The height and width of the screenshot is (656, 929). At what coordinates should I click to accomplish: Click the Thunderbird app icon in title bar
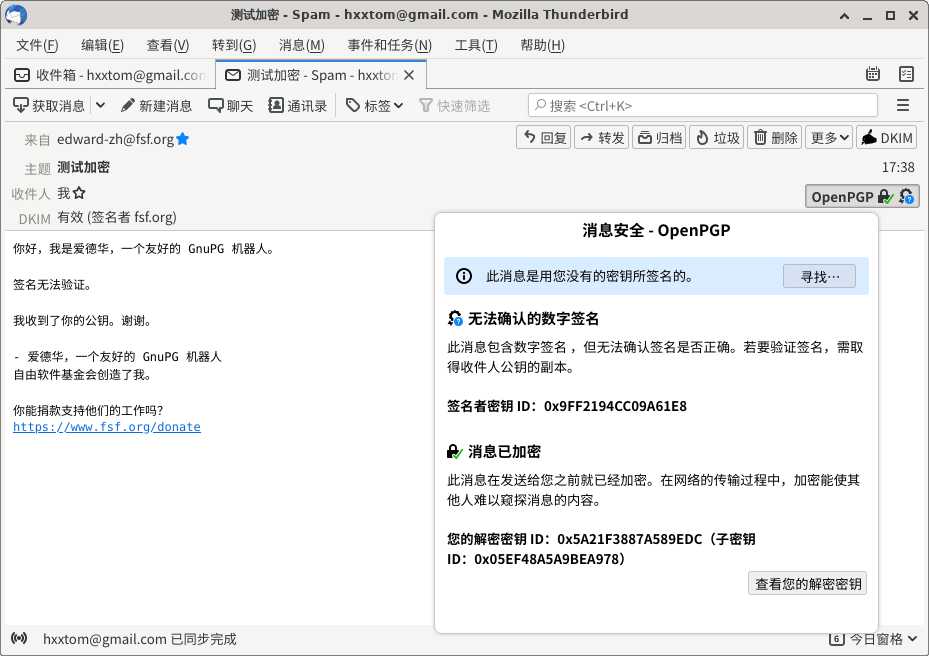click(15, 14)
